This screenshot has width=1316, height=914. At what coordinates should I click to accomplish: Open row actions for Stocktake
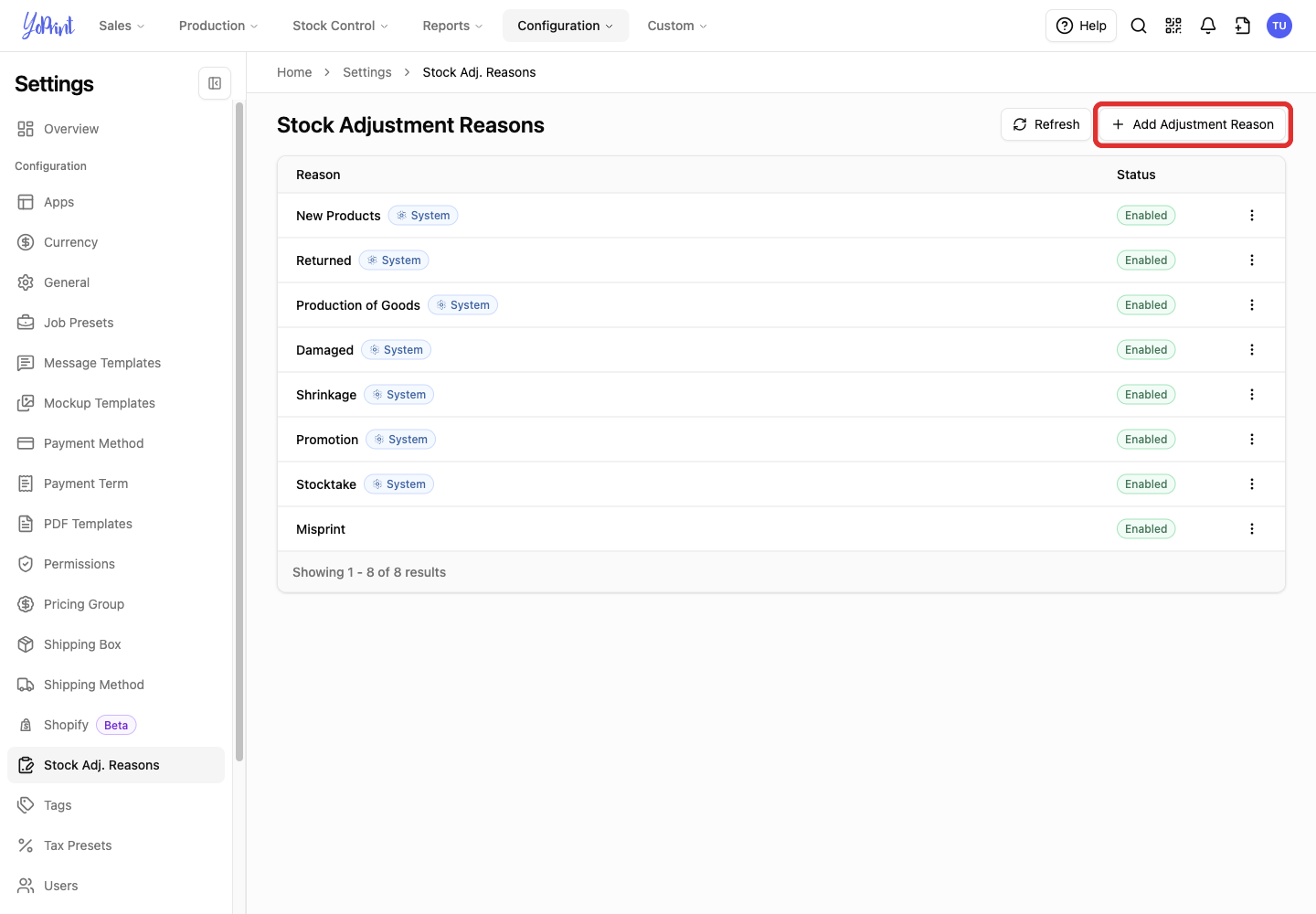click(1252, 484)
